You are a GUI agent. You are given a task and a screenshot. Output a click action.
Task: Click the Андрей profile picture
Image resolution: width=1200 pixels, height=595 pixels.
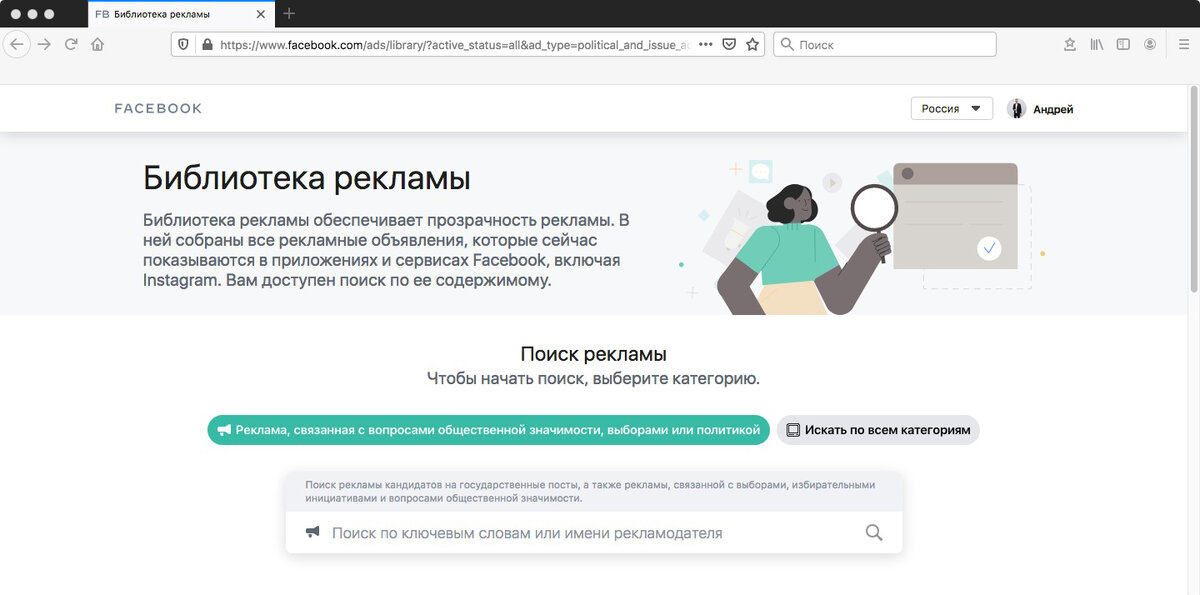[1015, 108]
